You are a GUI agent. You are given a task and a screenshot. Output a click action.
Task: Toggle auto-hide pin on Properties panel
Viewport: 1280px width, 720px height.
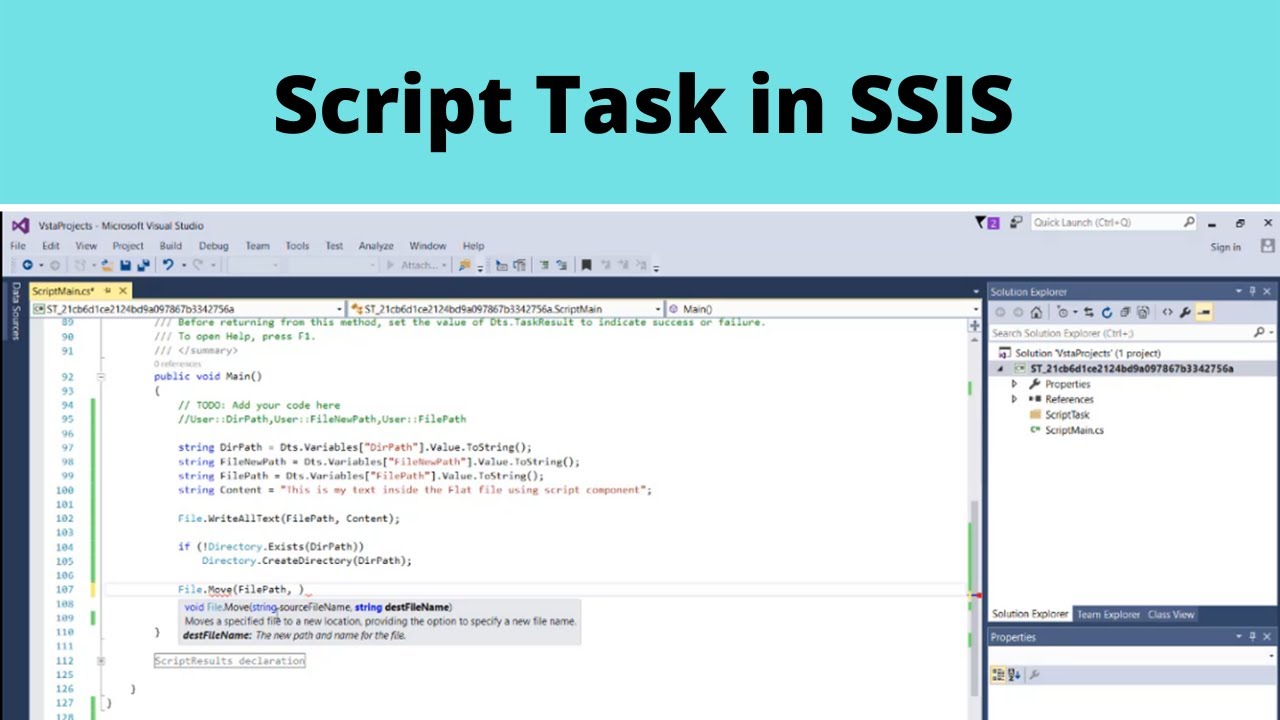[x=1252, y=637]
